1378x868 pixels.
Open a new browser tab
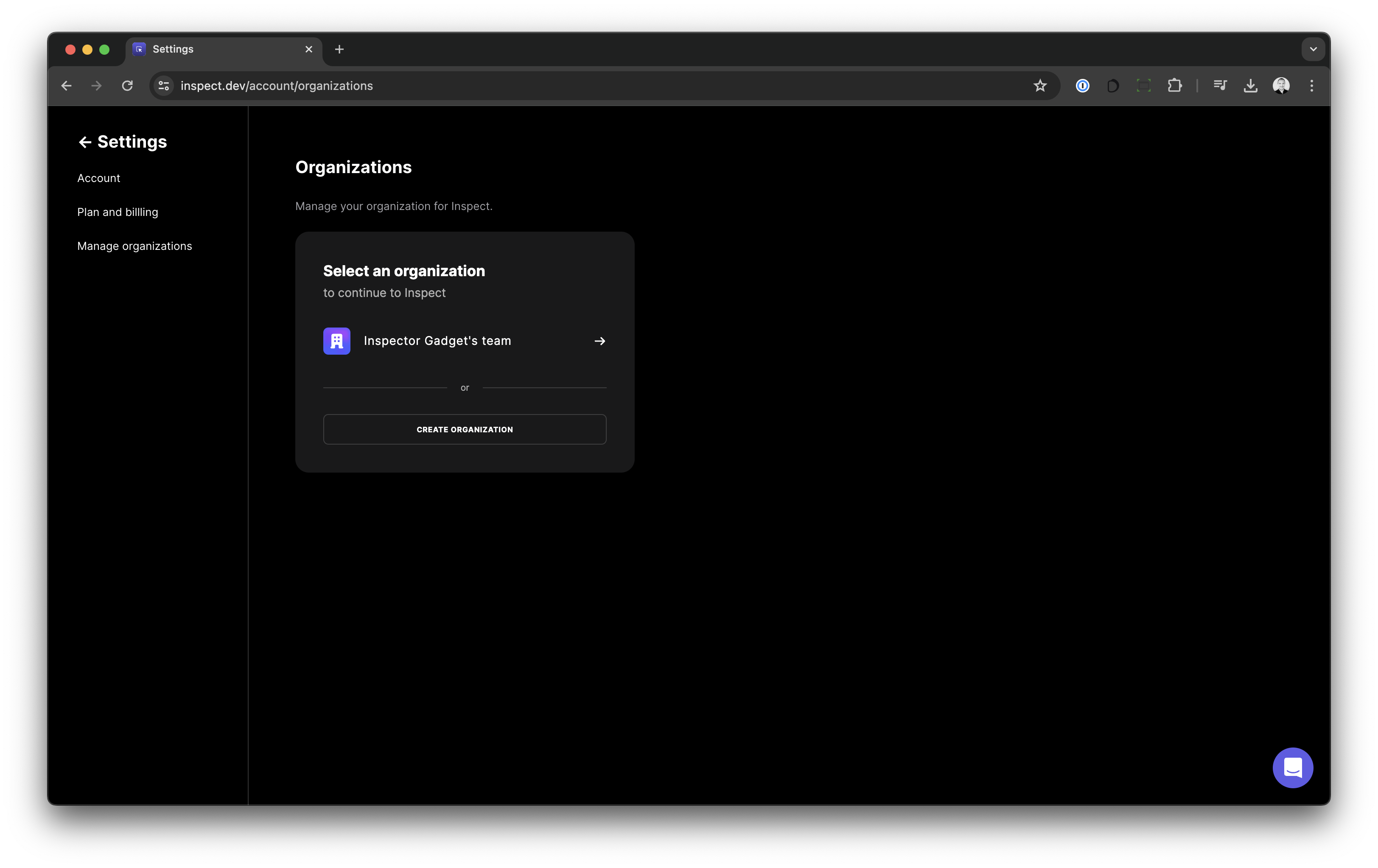(339, 49)
